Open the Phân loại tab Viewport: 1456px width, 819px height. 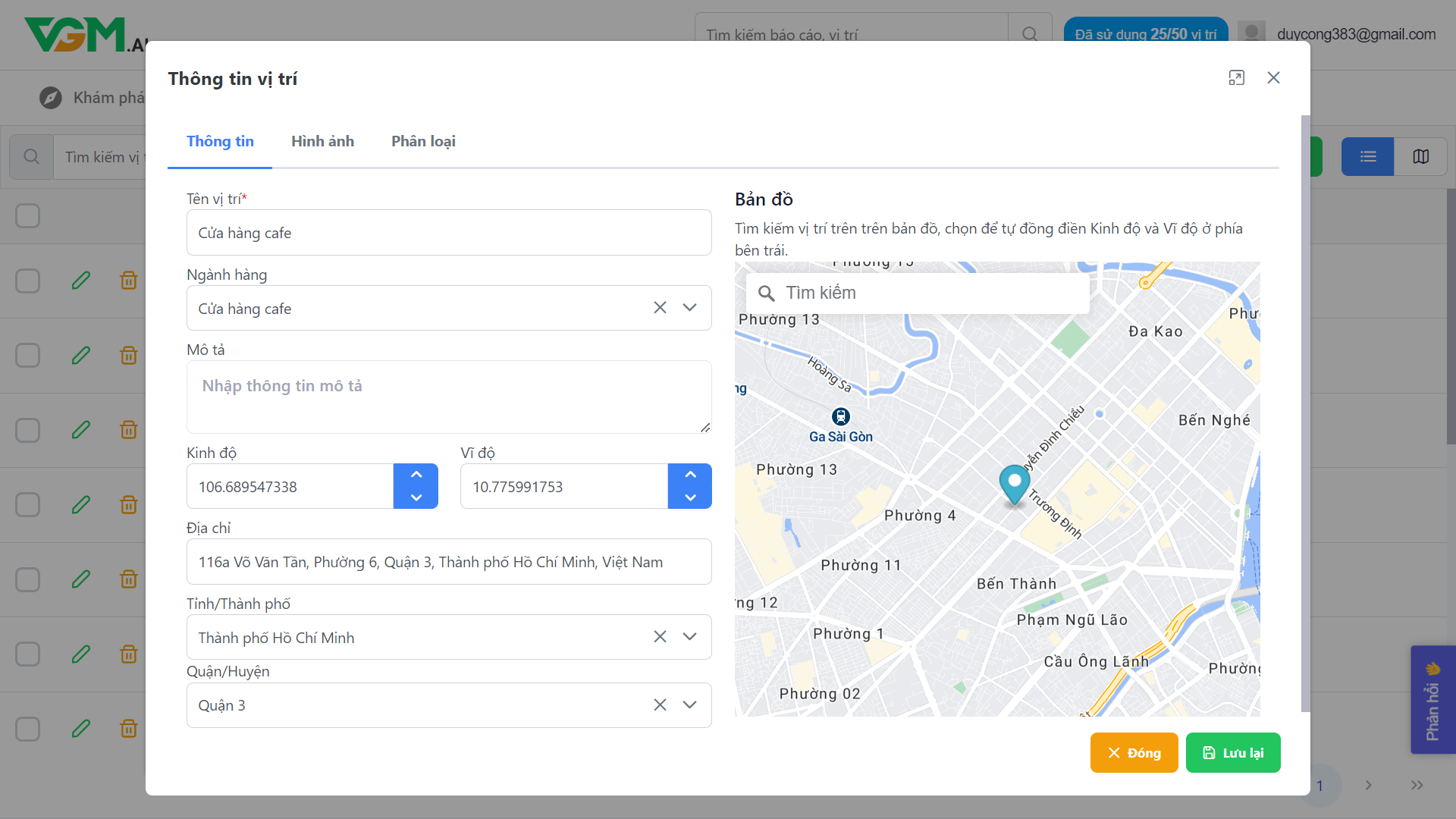(423, 142)
